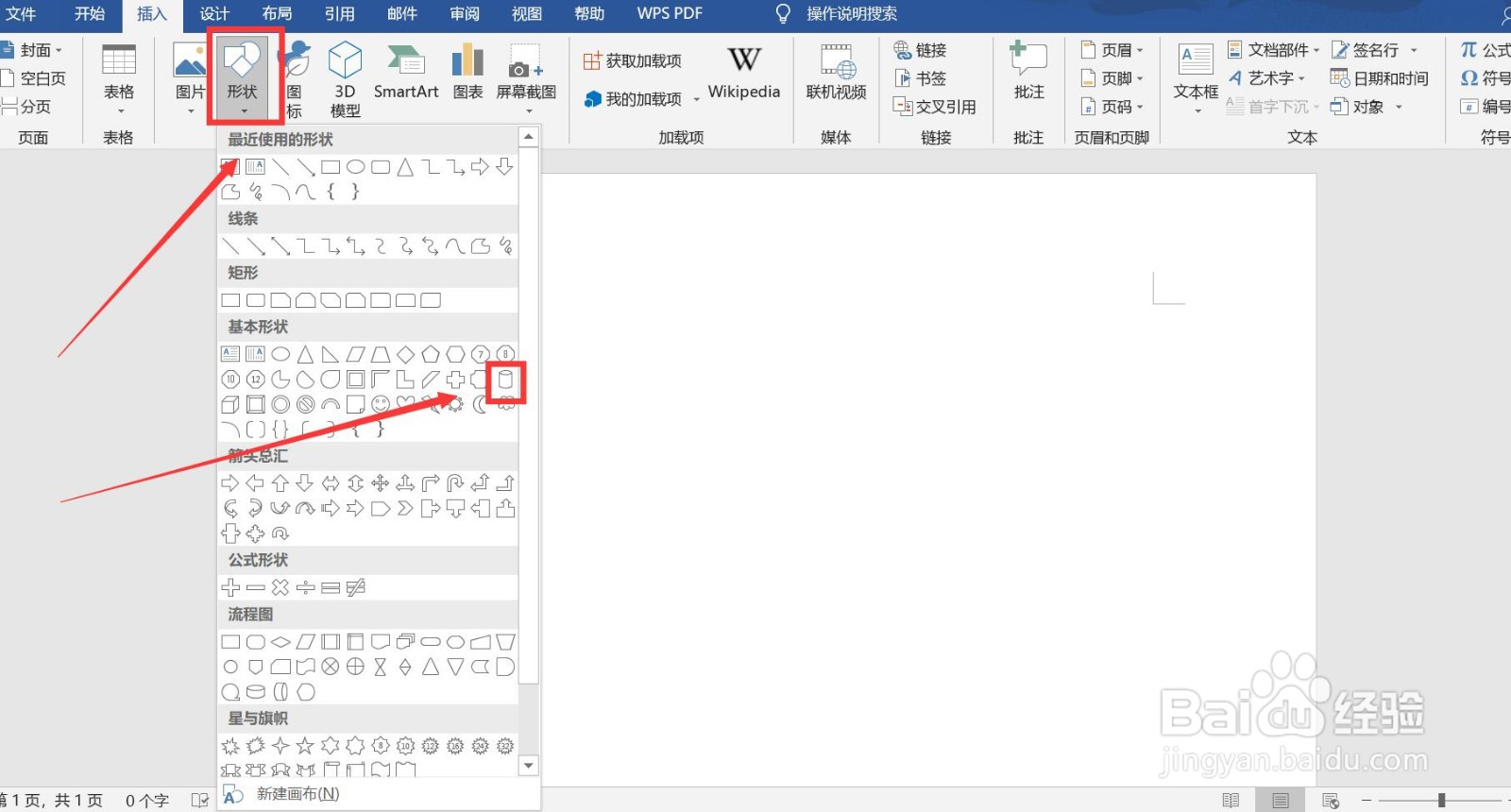Screen dimensions: 1511x812
Task: Choose the process rectangle in 流程图
Action: tap(230, 642)
